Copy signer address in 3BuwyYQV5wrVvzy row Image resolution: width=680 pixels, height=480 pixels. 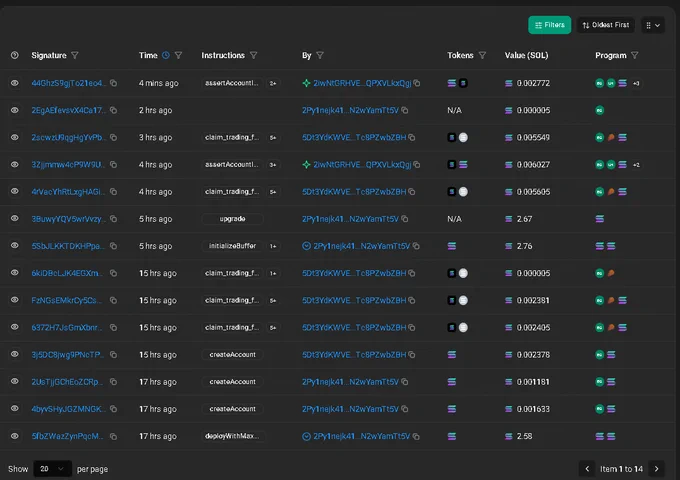pos(405,219)
